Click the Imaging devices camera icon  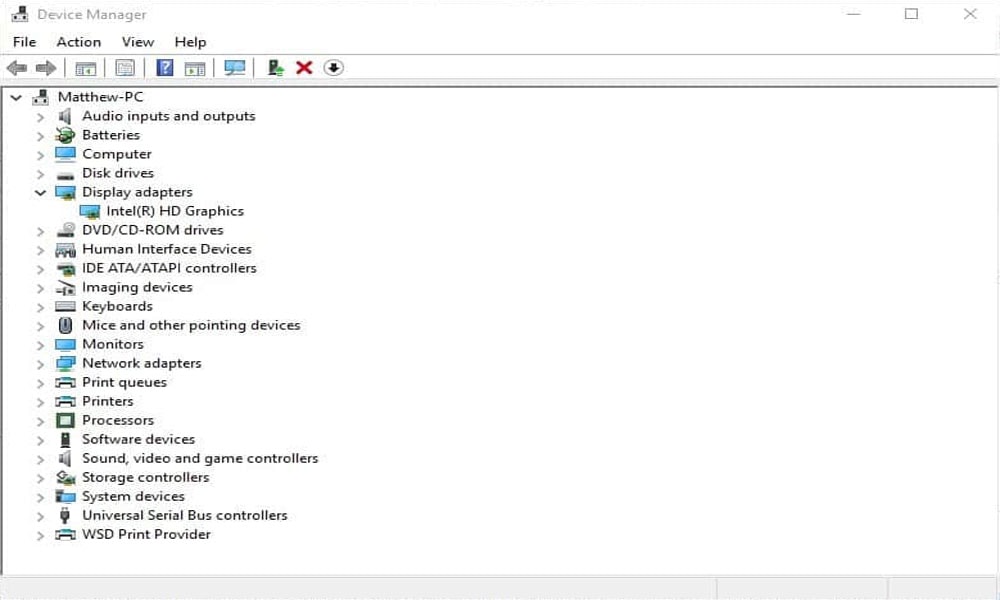65,288
